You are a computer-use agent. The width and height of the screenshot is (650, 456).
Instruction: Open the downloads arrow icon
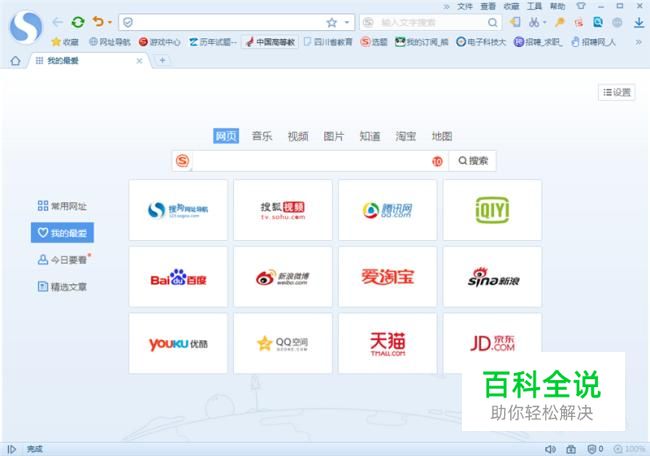coord(639,22)
